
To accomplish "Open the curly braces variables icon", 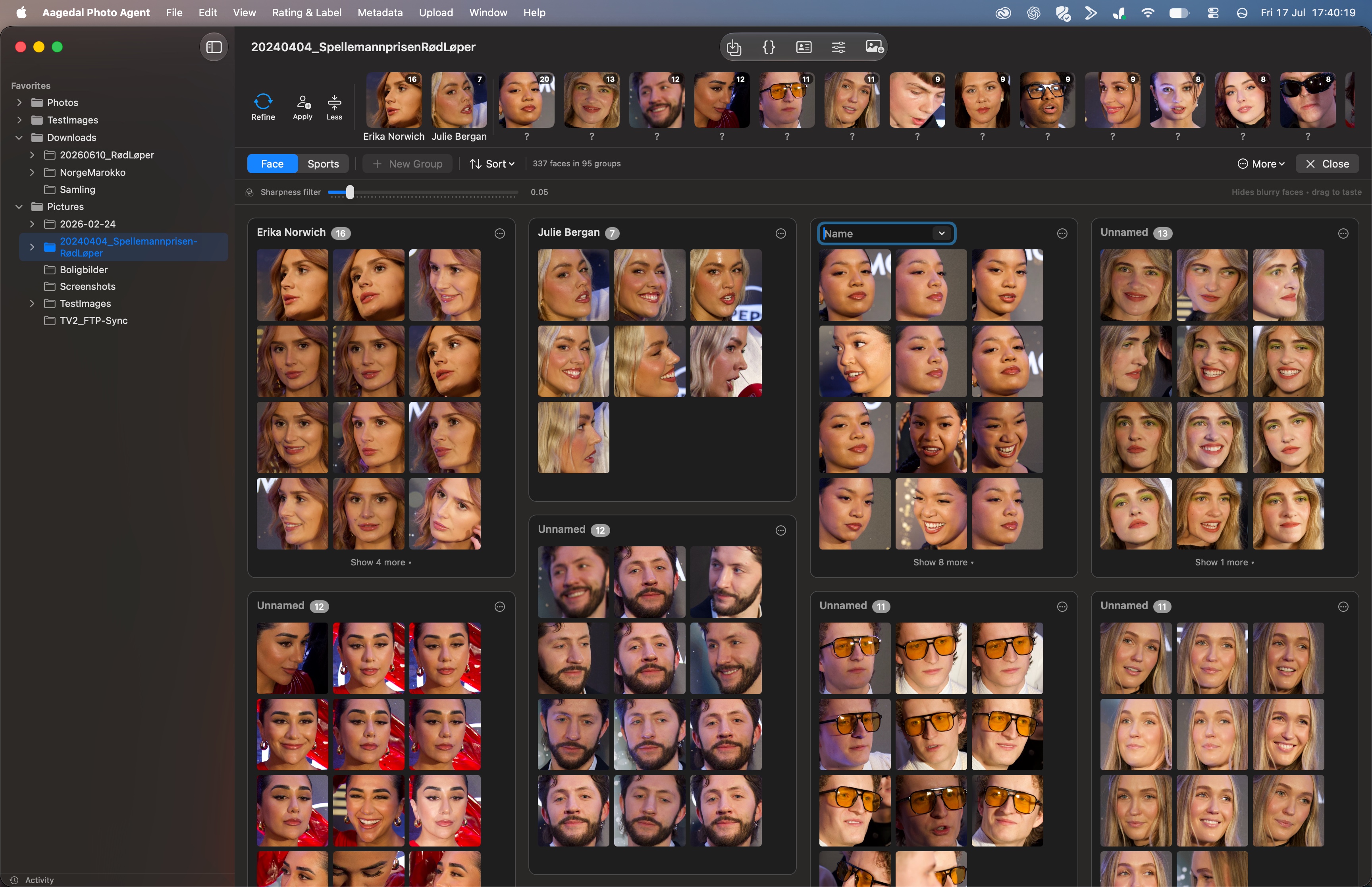I will point(769,47).
